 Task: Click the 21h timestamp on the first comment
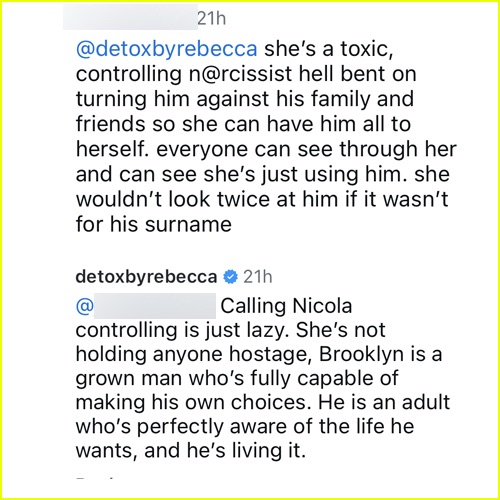pos(212,18)
